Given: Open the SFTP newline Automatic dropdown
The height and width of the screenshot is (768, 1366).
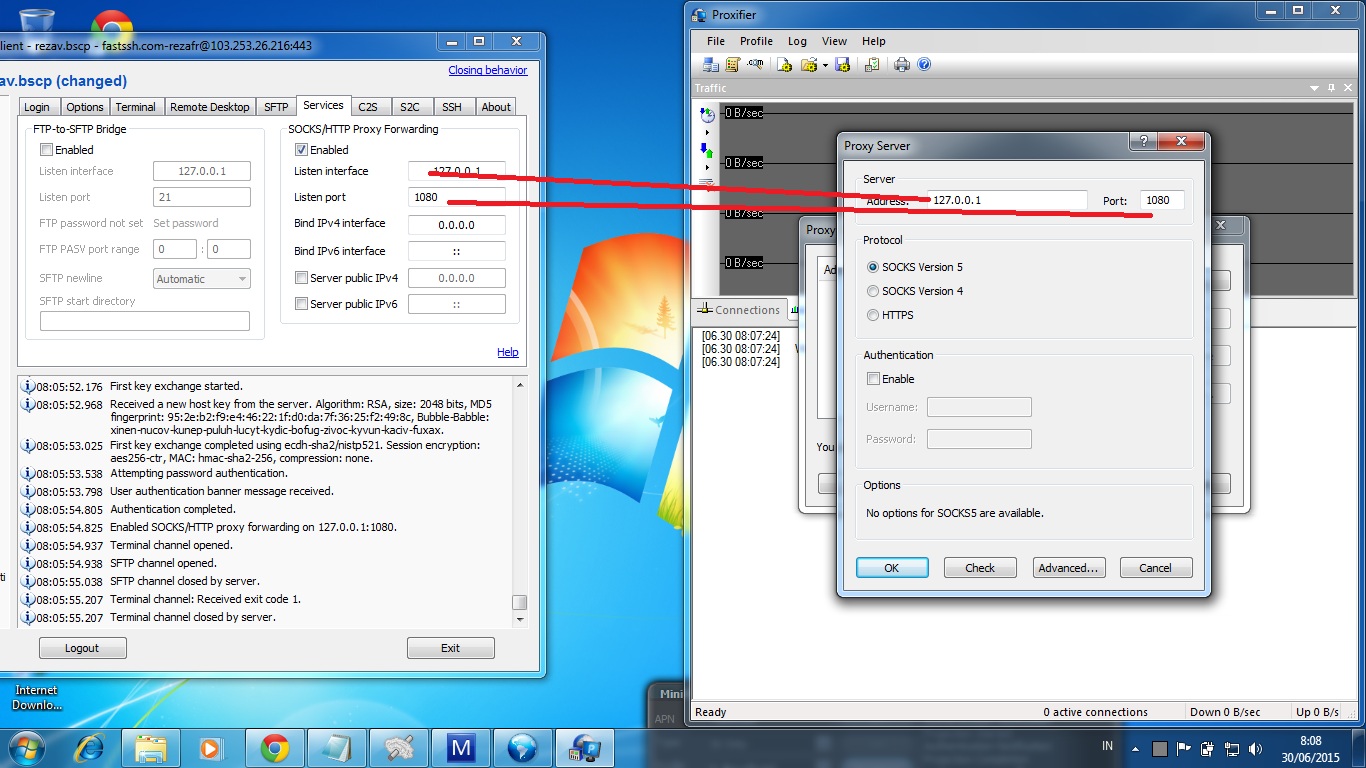Looking at the screenshot, I should pos(201,279).
